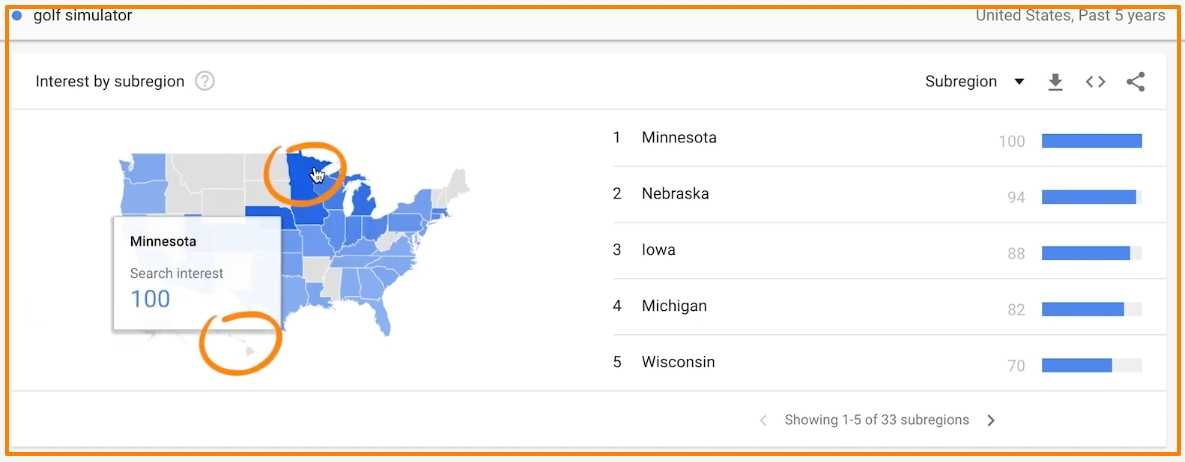Go to previous page of subregions
The width and height of the screenshot is (1185, 462).
coord(764,420)
